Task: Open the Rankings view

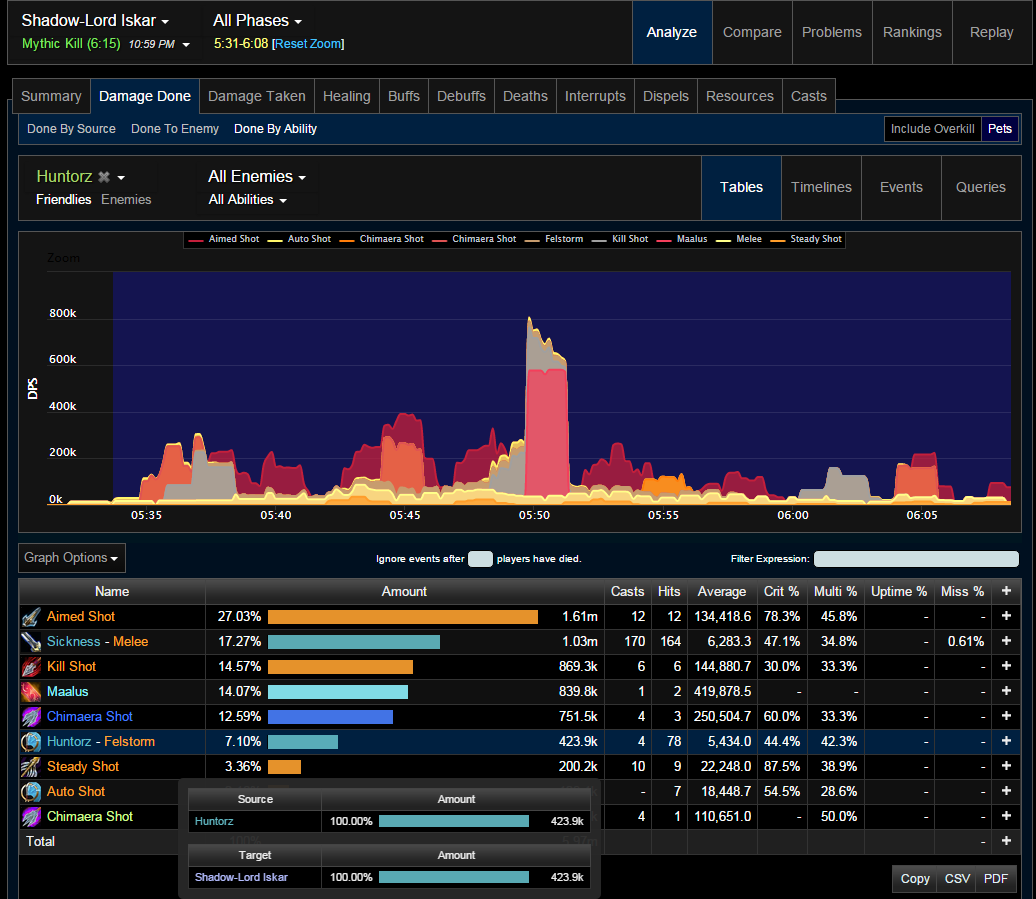Action: [912, 32]
